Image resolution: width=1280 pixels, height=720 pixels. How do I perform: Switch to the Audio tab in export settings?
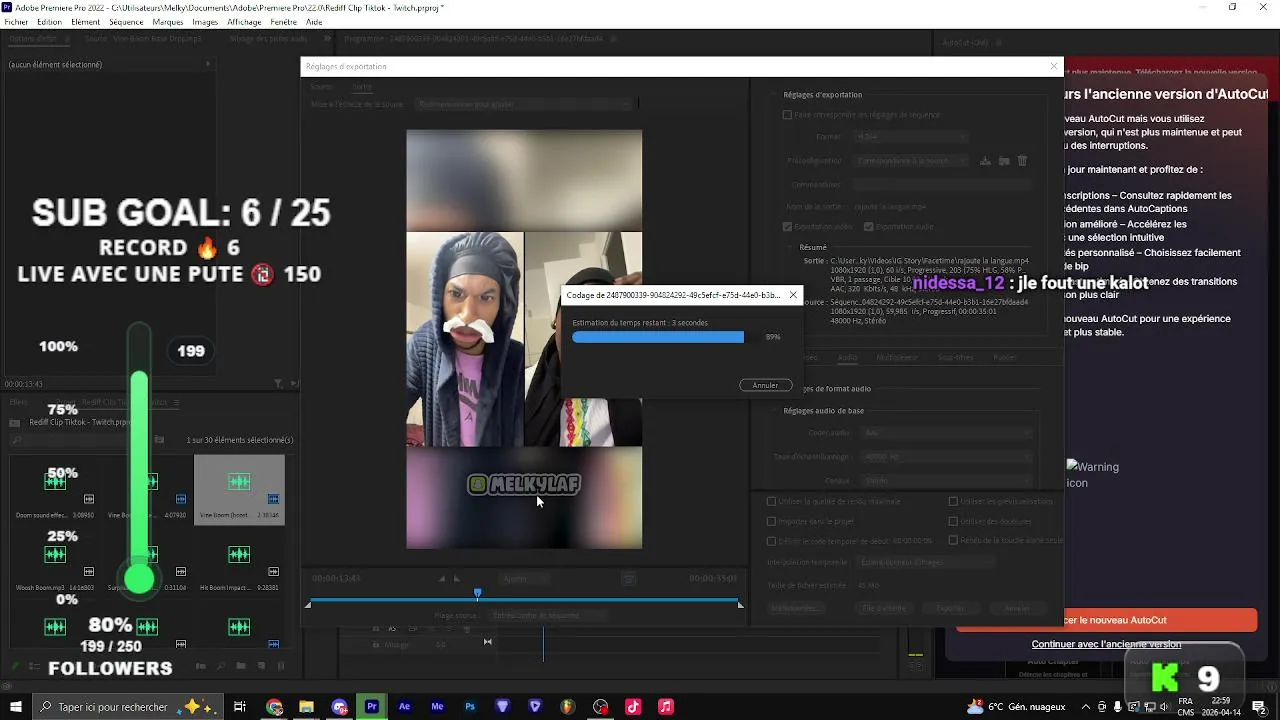tap(847, 357)
